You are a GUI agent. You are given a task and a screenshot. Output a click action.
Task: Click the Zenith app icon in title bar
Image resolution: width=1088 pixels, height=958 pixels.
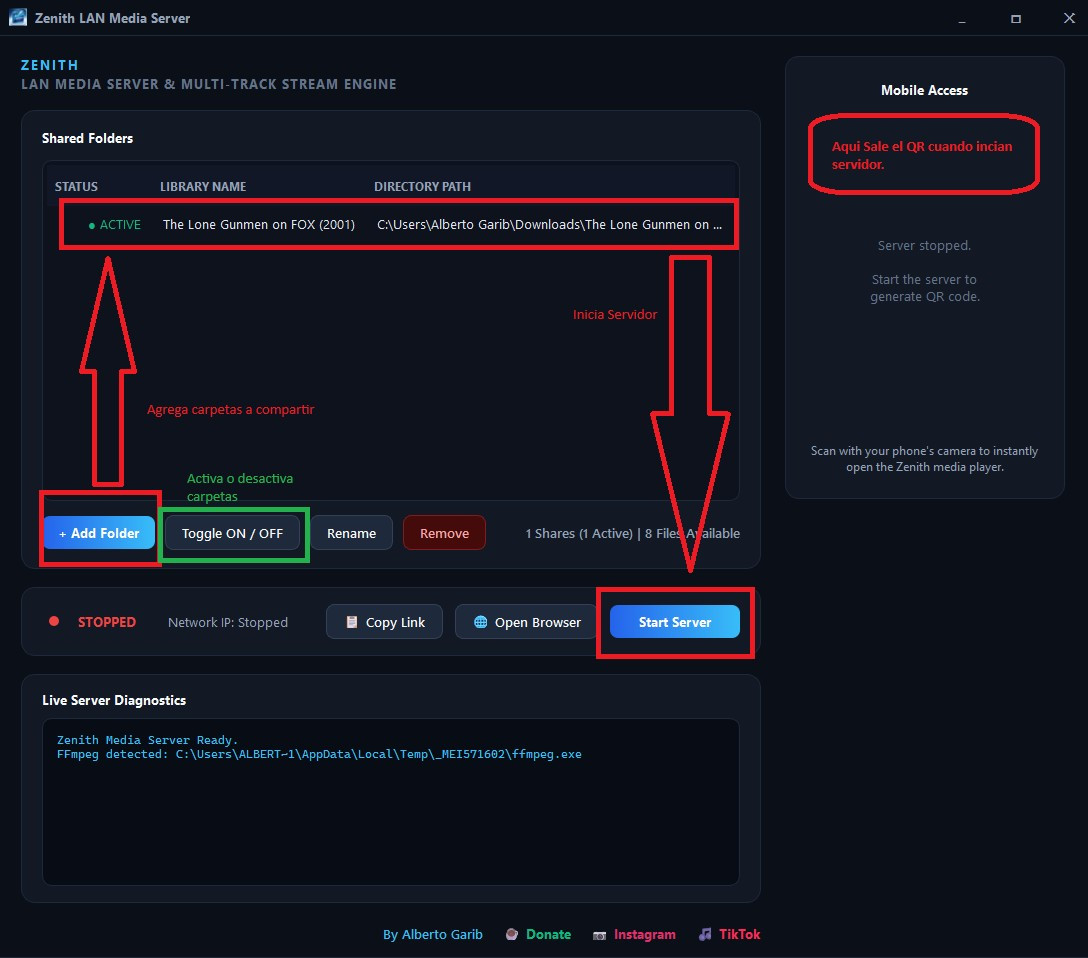[17, 17]
